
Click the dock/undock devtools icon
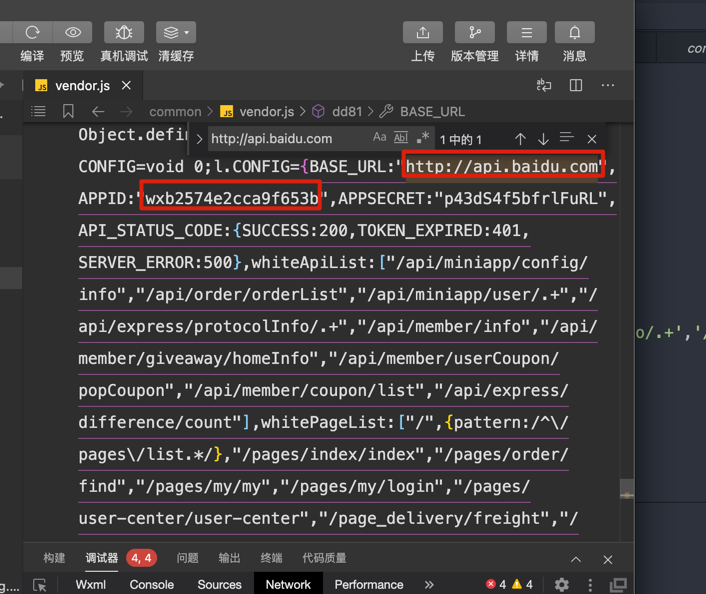point(618,585)
